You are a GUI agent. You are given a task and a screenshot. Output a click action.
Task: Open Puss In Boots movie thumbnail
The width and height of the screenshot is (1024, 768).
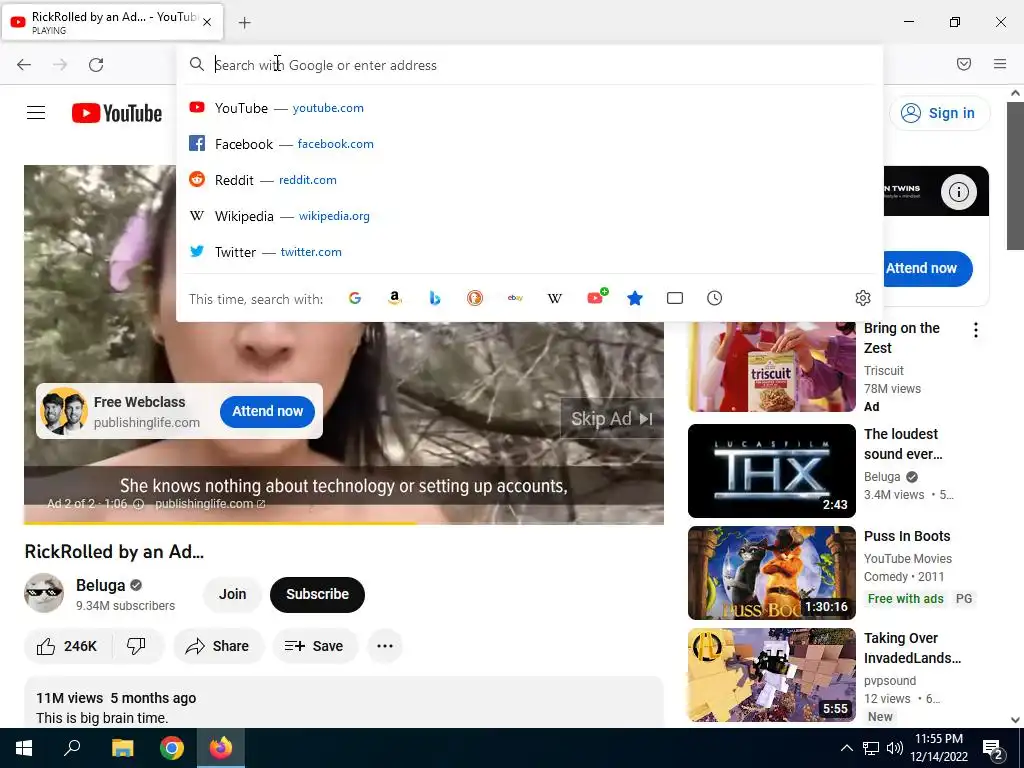(771, 573)
